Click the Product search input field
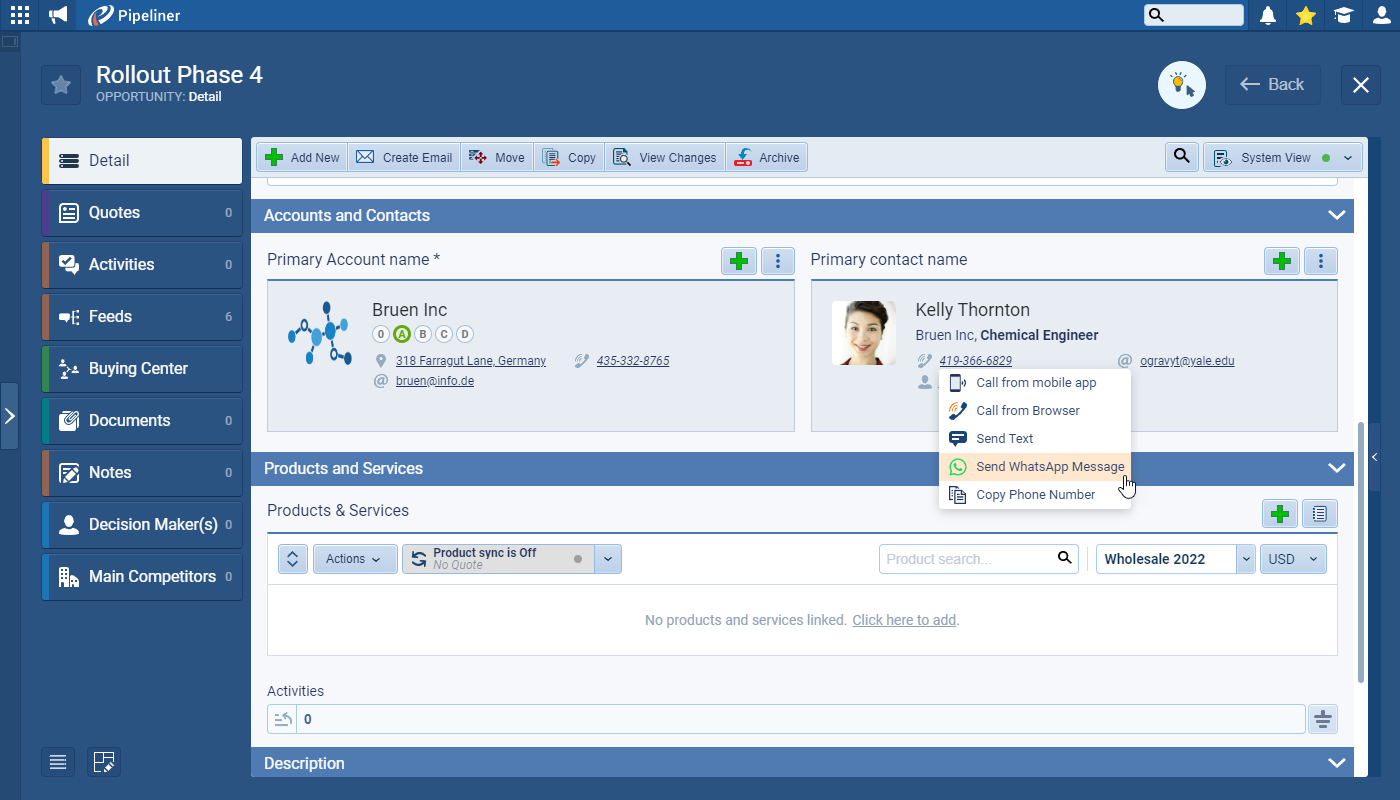 tap(965, 559)
